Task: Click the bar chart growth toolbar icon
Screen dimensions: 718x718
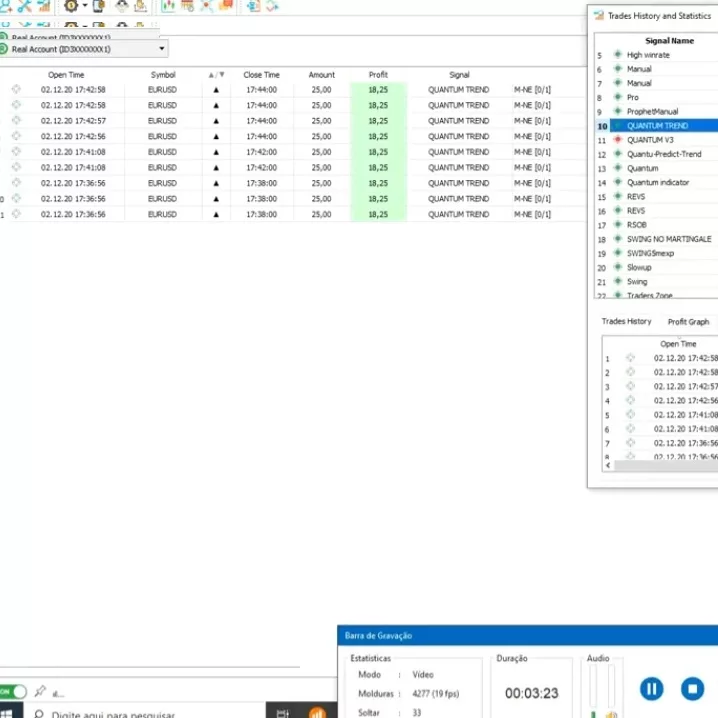Action: [x=44, y=5]
